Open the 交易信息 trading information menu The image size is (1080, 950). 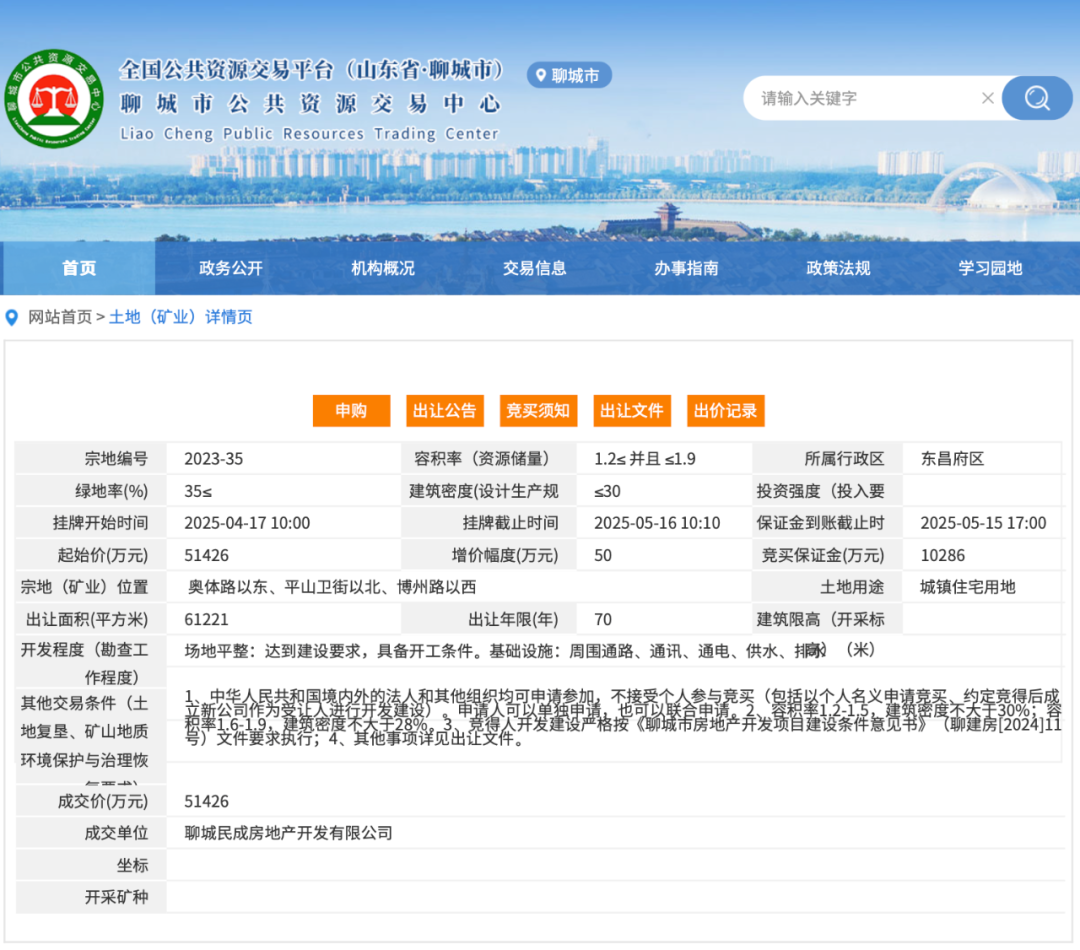pyautogui.click(x=533, y=268)
